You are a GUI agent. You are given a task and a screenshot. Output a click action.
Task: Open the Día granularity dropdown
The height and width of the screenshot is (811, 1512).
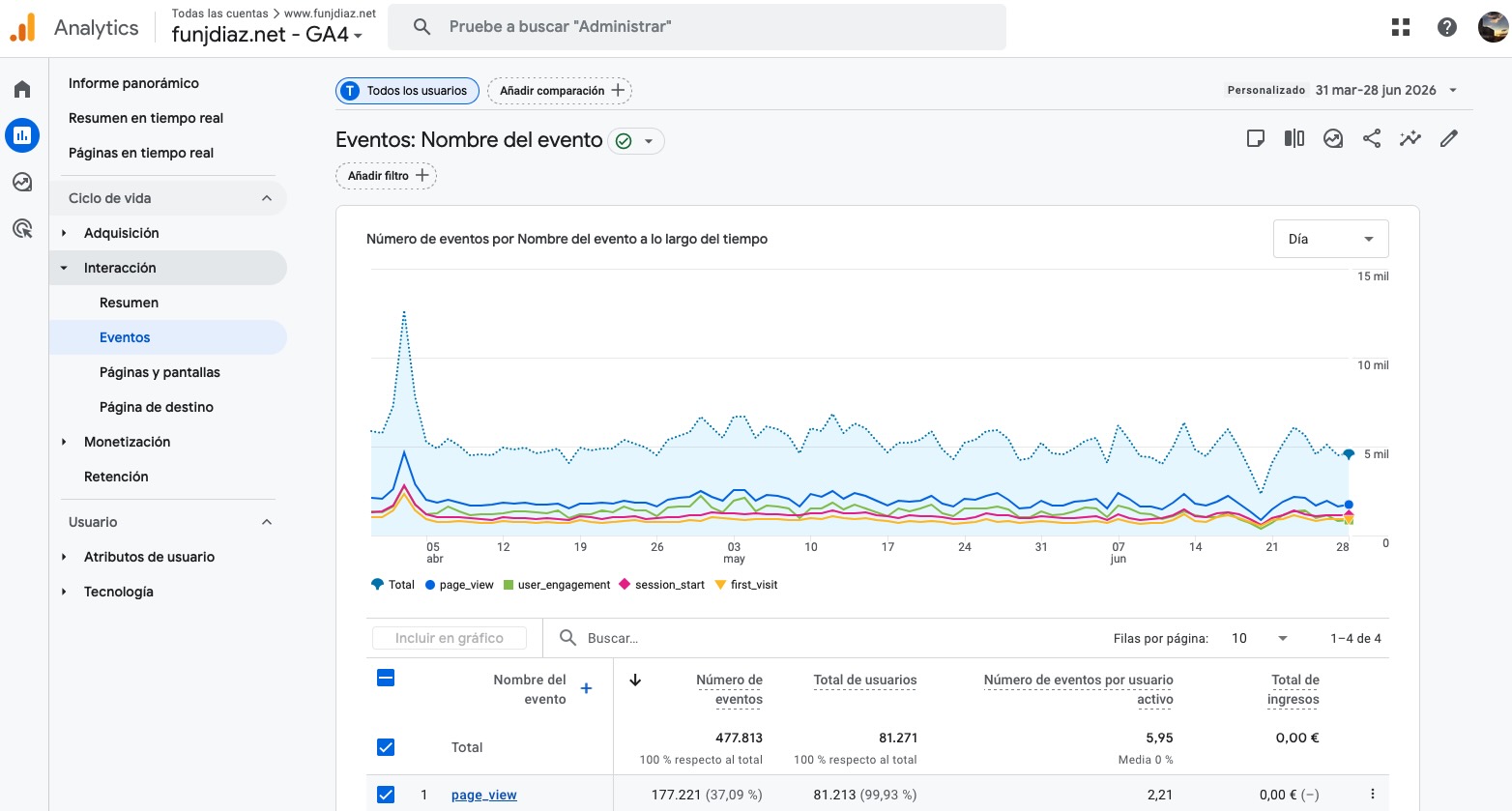pos(1330,239)
